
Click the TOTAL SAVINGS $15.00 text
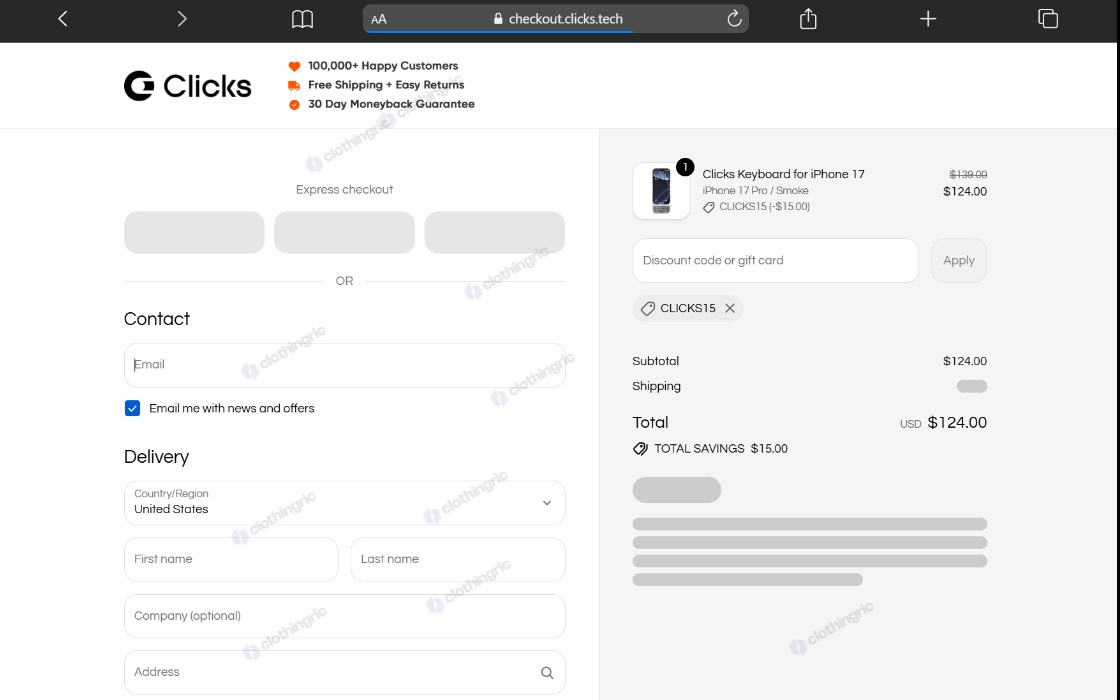click(x=721, y=449)
